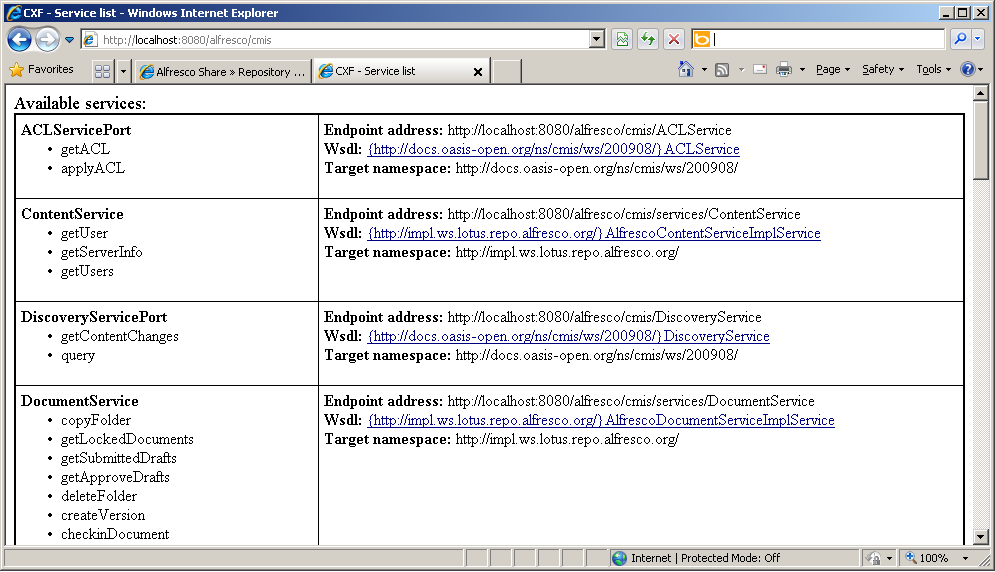Click the getACL operation text
Image resolution: width=995 pixels, height=572 pixels.
pyautogui.click(x=85, y=149)
